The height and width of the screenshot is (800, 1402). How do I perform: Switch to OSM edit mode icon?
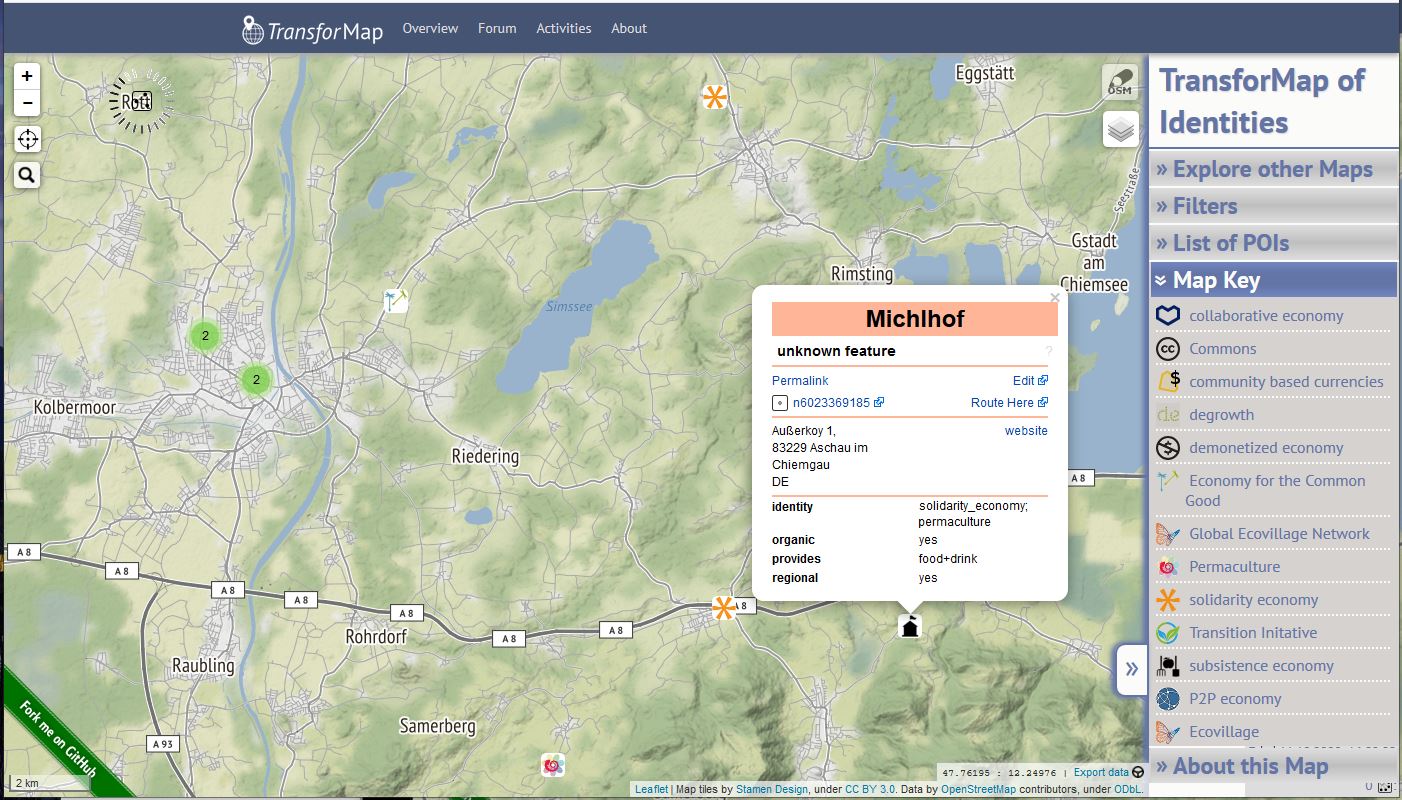(1121, 83)
